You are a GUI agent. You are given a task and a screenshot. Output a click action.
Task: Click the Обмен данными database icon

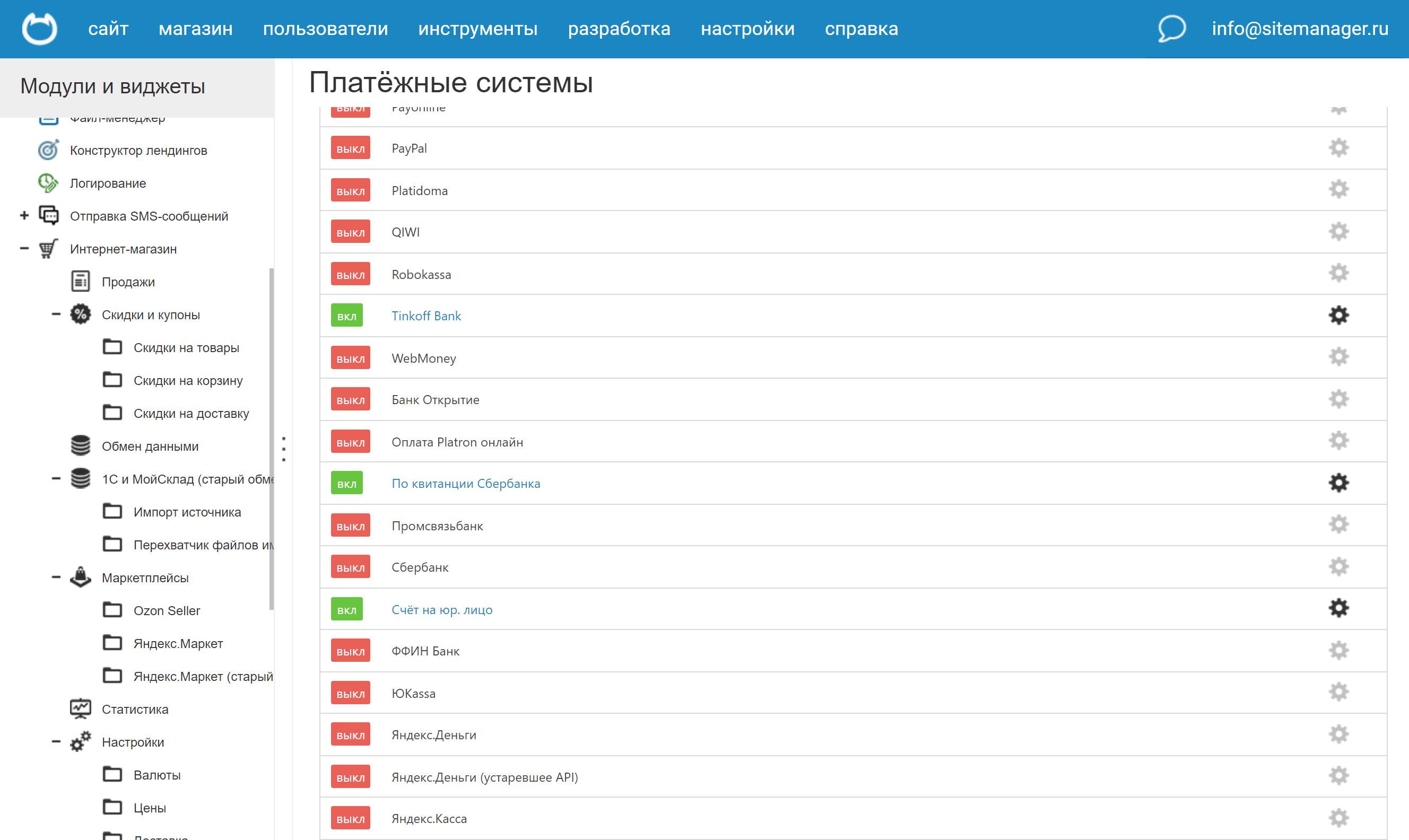tap(81, 445)
